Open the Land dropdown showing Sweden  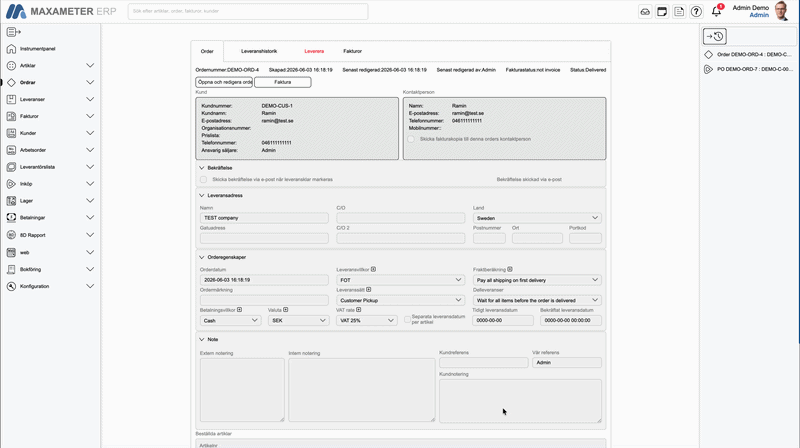click(x=537, y=218)
